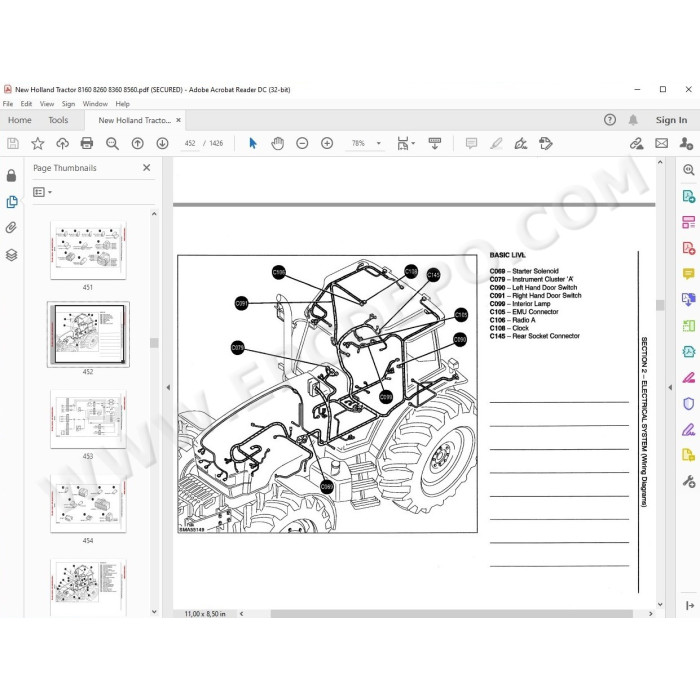
Task: Expand the right tools pane
Action: point(690,605)
